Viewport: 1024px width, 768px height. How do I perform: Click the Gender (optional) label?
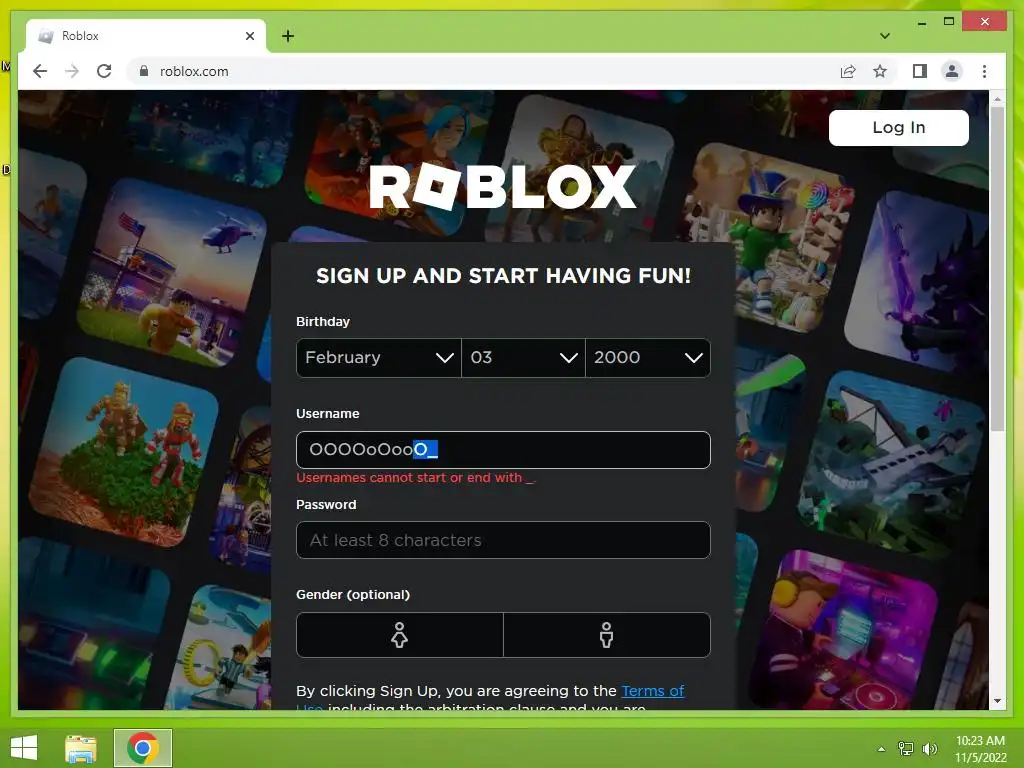click(x=353, y=594)
